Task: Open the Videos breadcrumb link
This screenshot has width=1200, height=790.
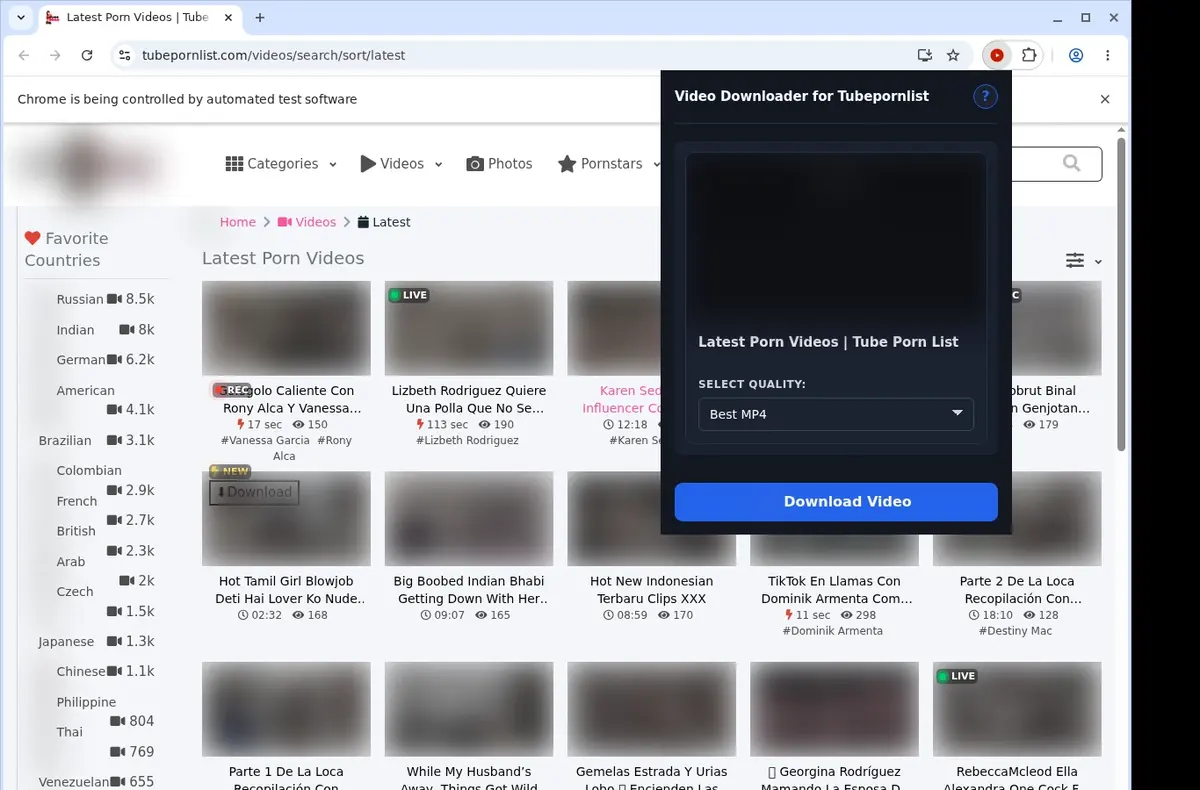Action: coord(307,222)
